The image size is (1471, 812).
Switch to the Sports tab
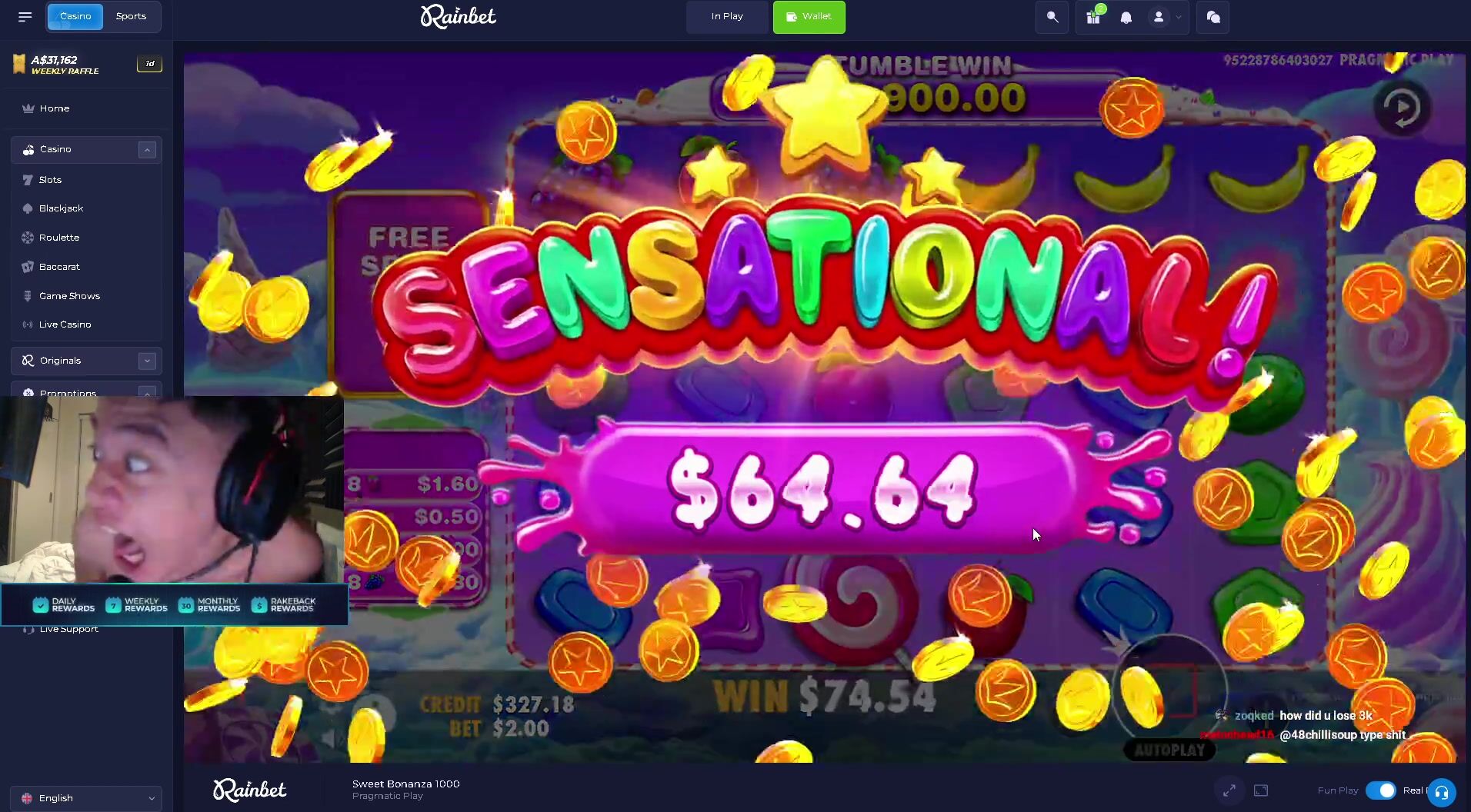[x=131, y=16]
